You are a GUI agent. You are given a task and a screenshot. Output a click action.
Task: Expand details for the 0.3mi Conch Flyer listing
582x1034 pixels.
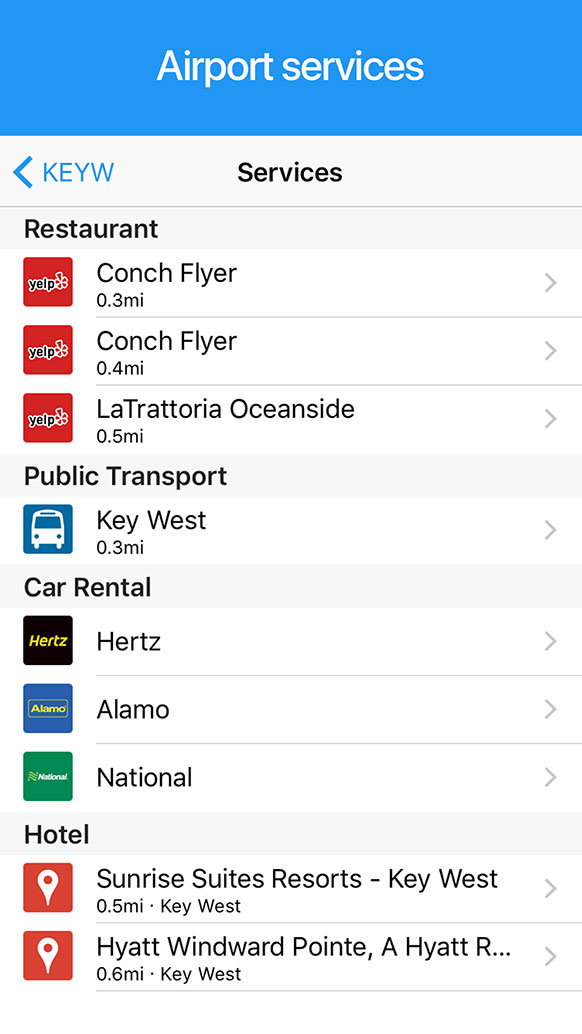click(x=550, y=282)
